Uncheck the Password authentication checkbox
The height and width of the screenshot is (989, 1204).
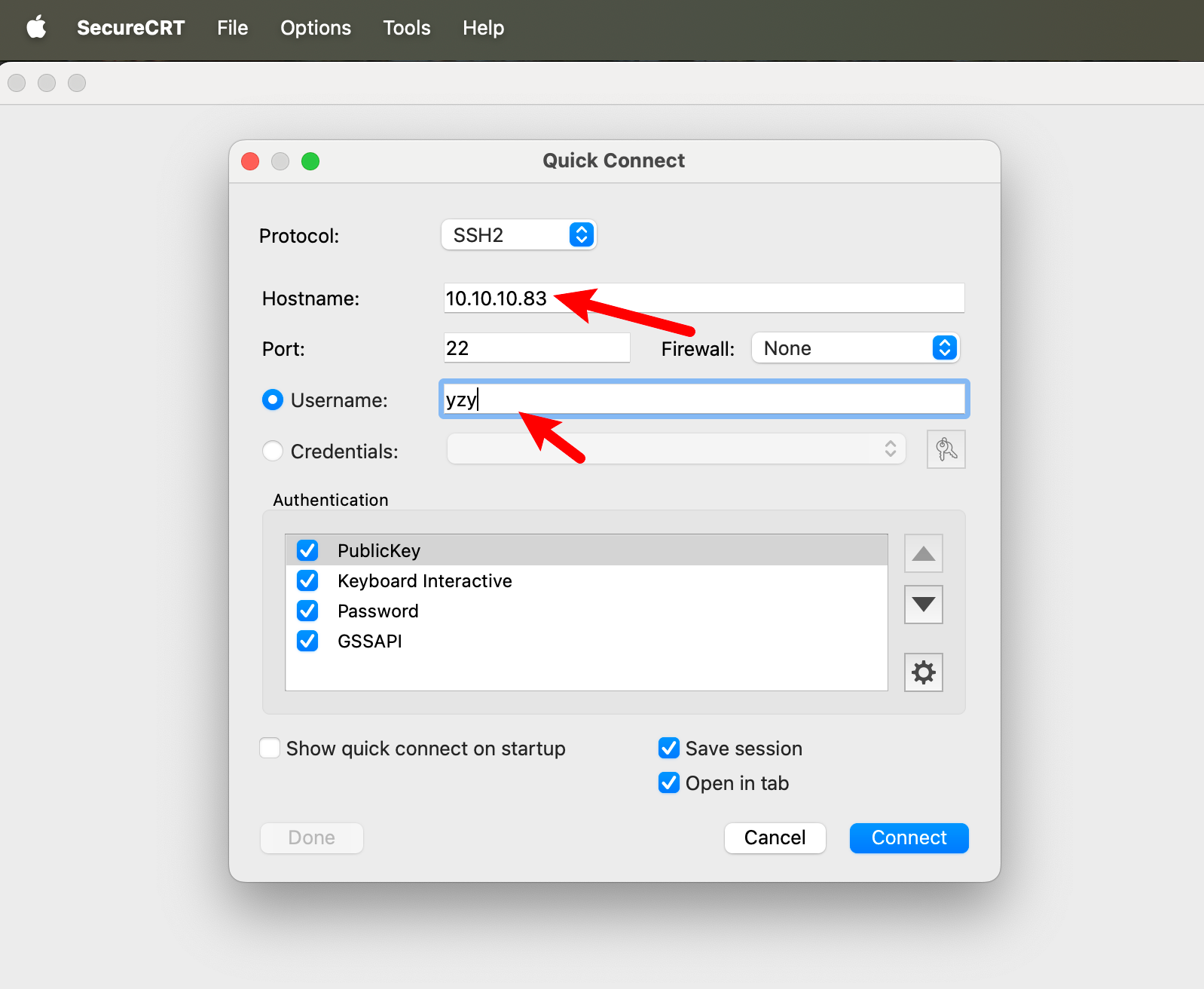[307, 611]
